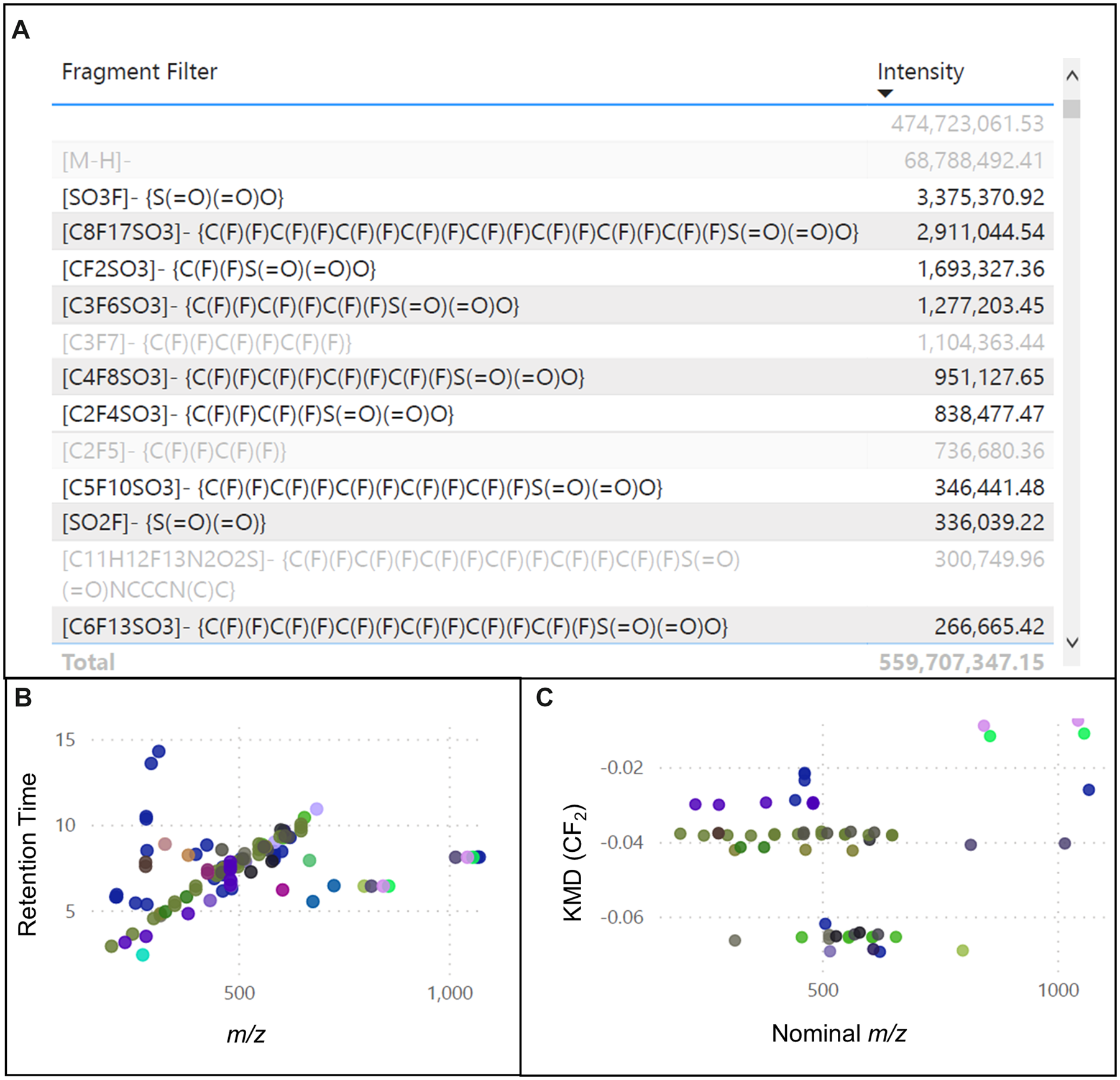Select the [C4F8SO3]- fragment row
Screen dimensions: 1120x1080
click(323, 377)
